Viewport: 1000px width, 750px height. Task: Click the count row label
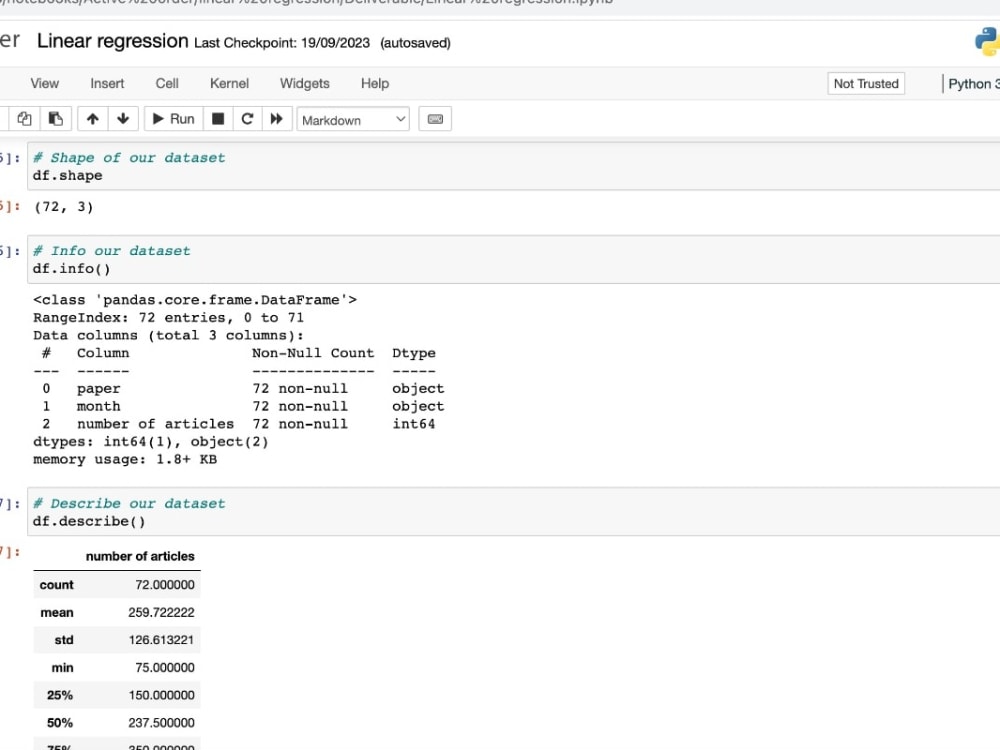pyautogui.click(x=56, y=585)
